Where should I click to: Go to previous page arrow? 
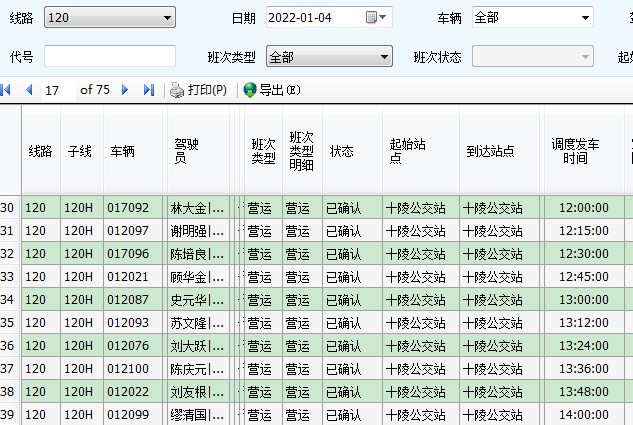coord(29,90)
